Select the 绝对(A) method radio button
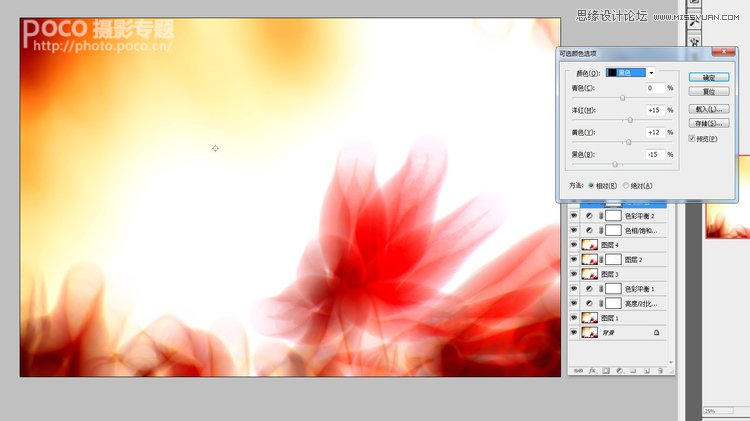Viewport: 750px width, 421px height. 626,185
